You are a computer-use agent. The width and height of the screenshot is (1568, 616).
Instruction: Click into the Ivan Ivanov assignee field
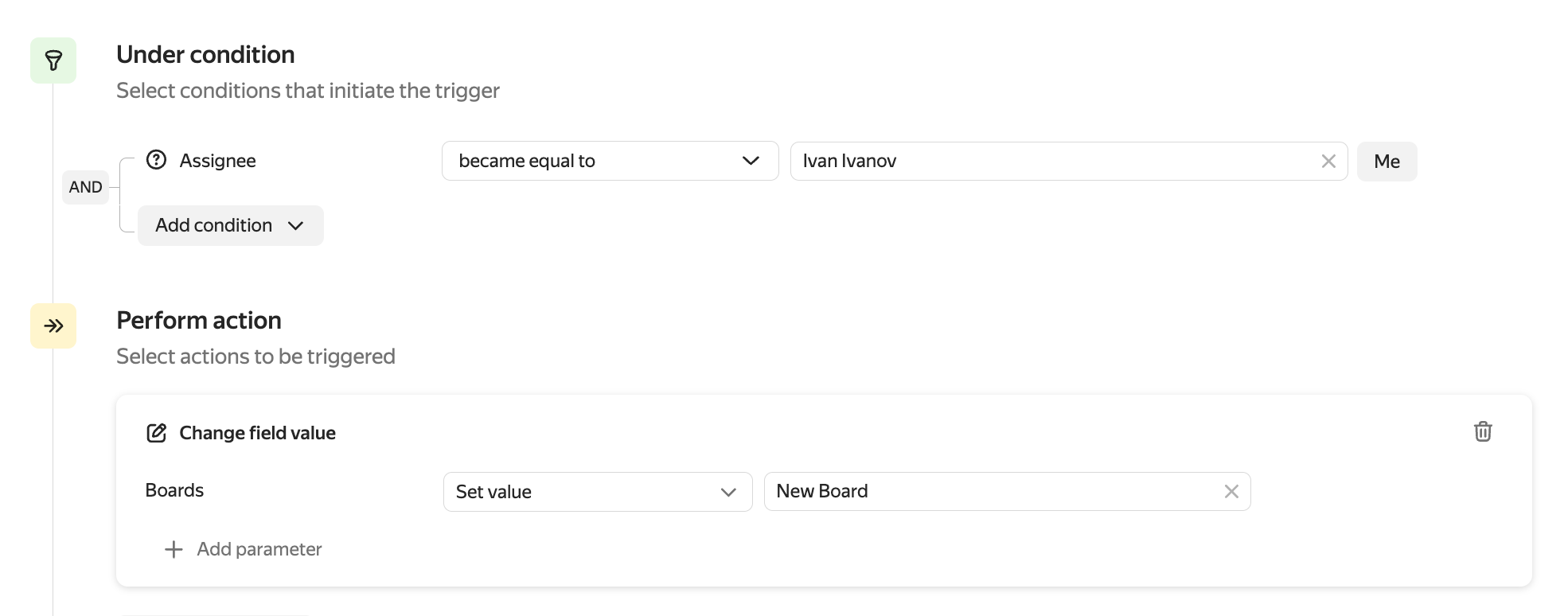1051,162
